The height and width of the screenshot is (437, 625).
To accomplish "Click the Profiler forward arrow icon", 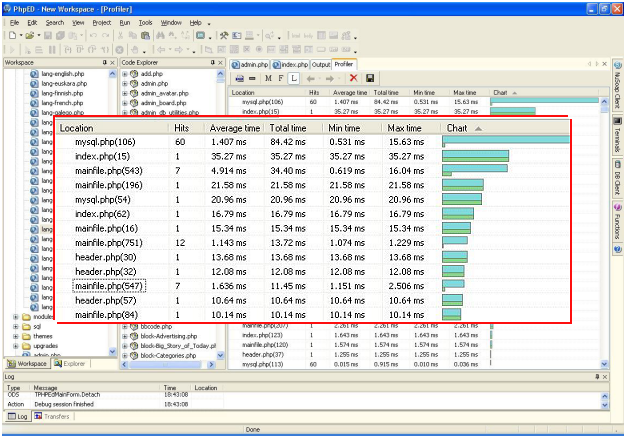I will (330, 79).
